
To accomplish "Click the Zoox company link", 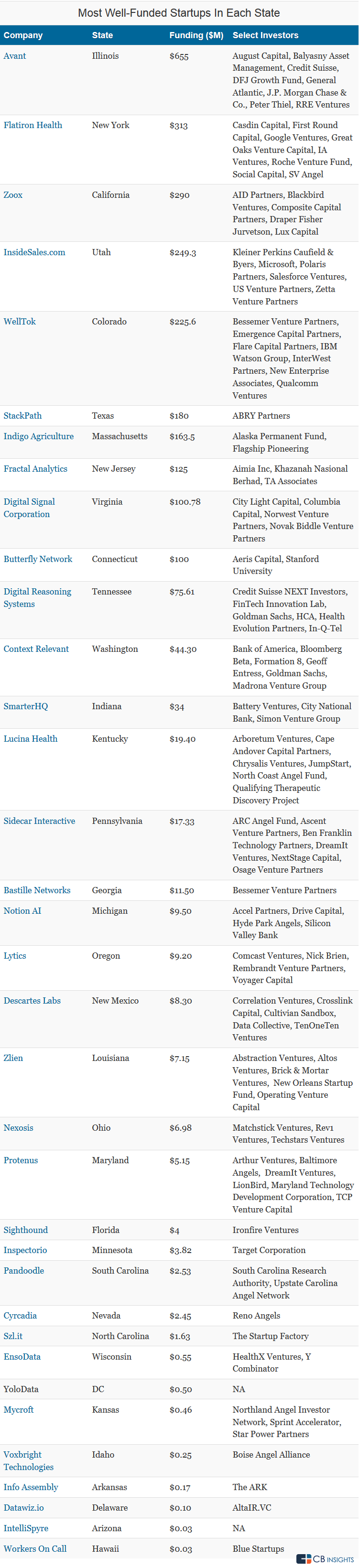I will point(13,195).
